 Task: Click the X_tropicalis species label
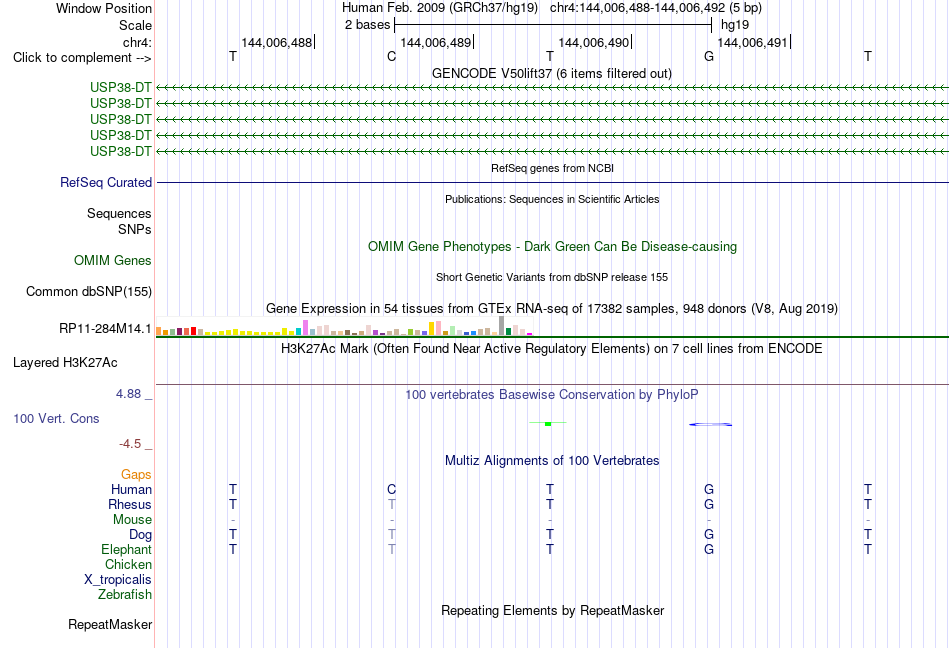pyautogui.click(x=118, y=580)
